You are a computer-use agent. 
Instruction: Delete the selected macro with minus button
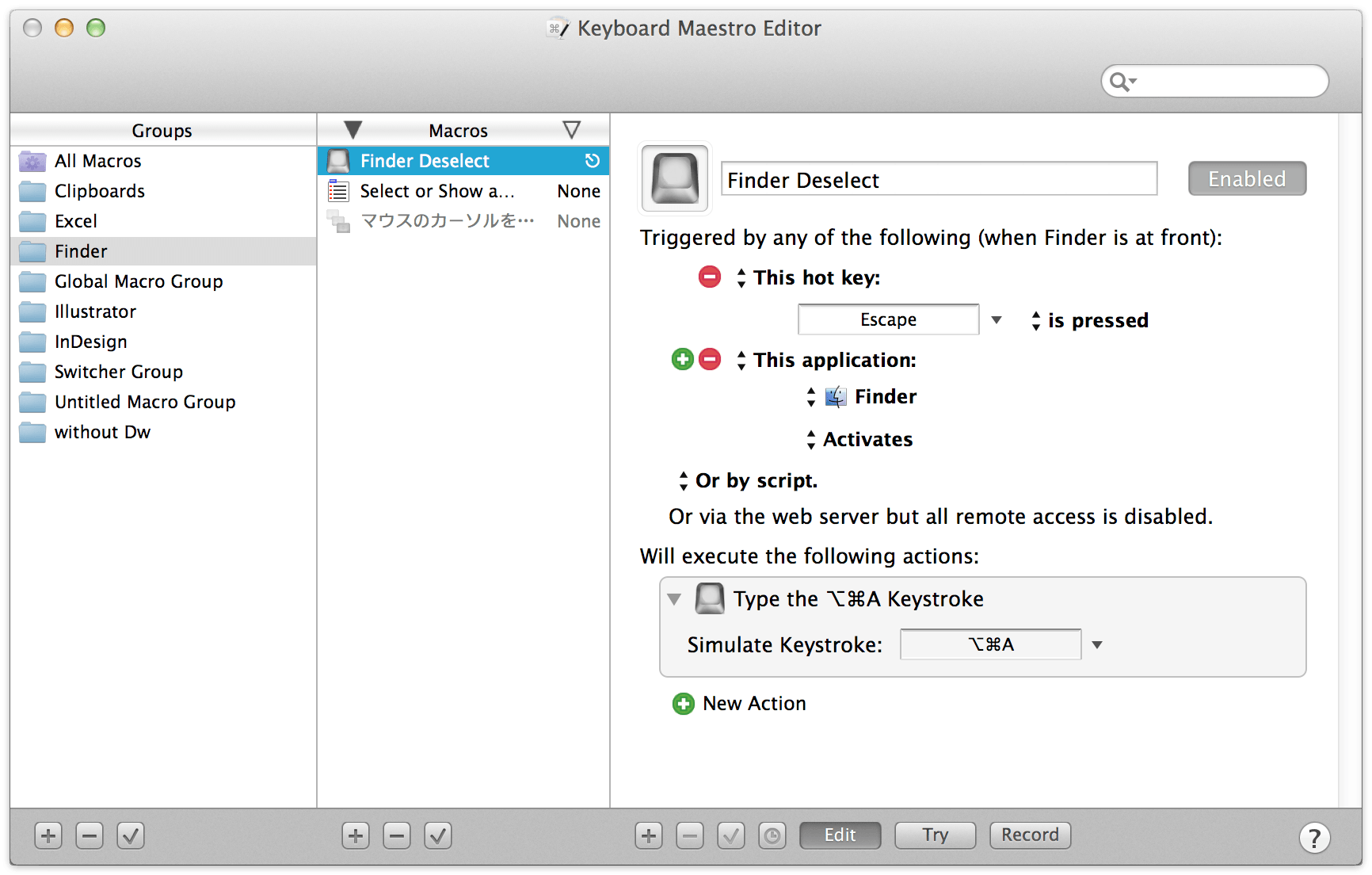(397, 835)
